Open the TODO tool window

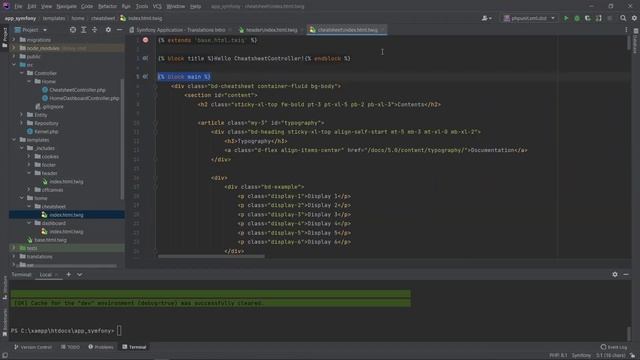tap(70, 347)
